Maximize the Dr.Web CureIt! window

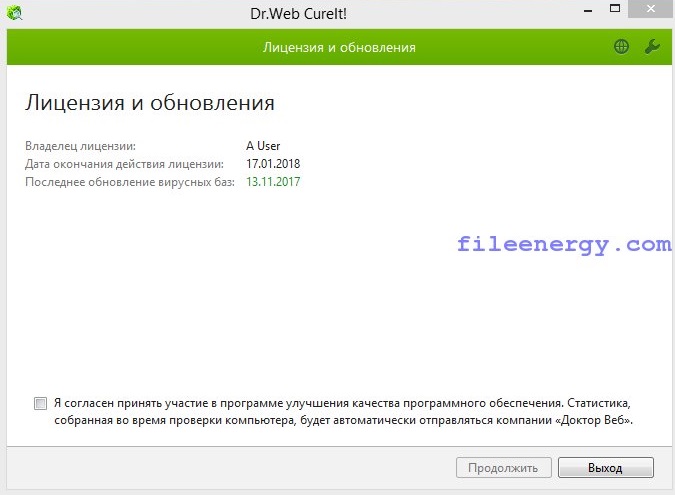(x=615, y=9)
